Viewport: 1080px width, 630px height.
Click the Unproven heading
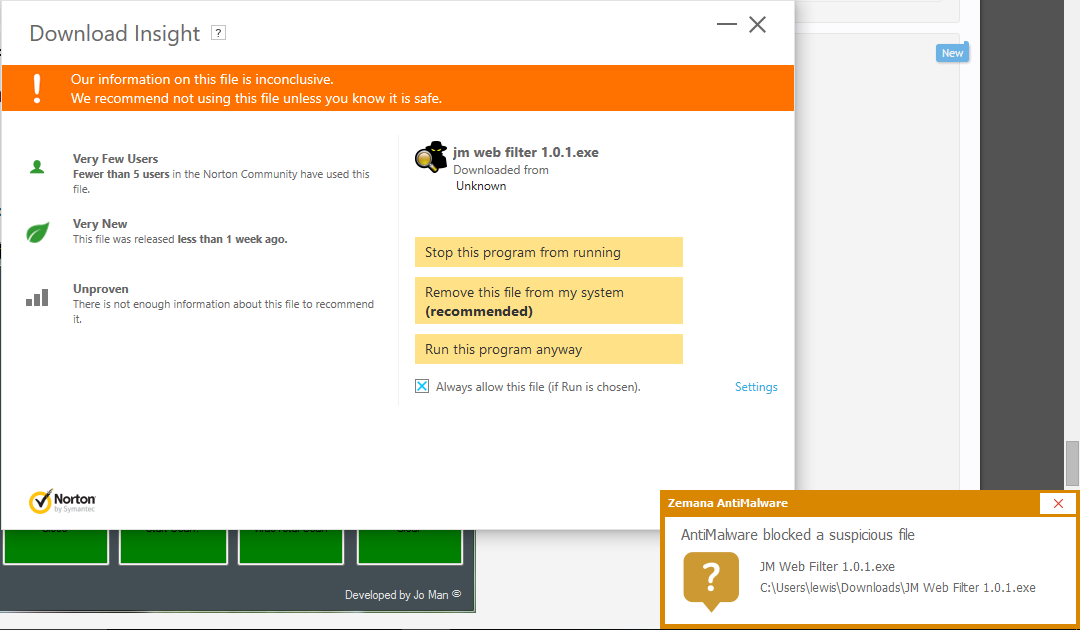pyautogui.click(x=101, y=288)
